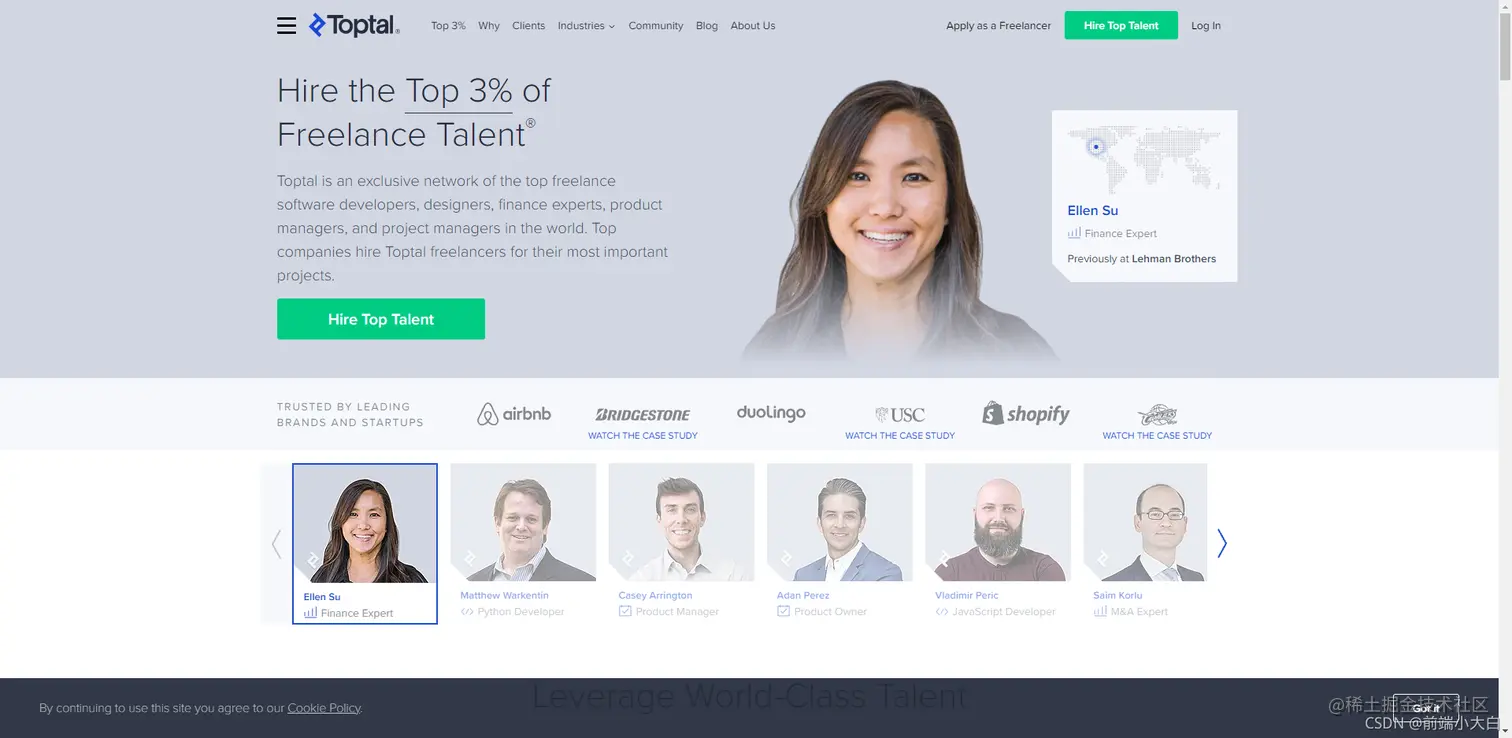Go to the Community page
Image resolution: width=1512 pixels, height=738 pixels.
click(656, 26)
